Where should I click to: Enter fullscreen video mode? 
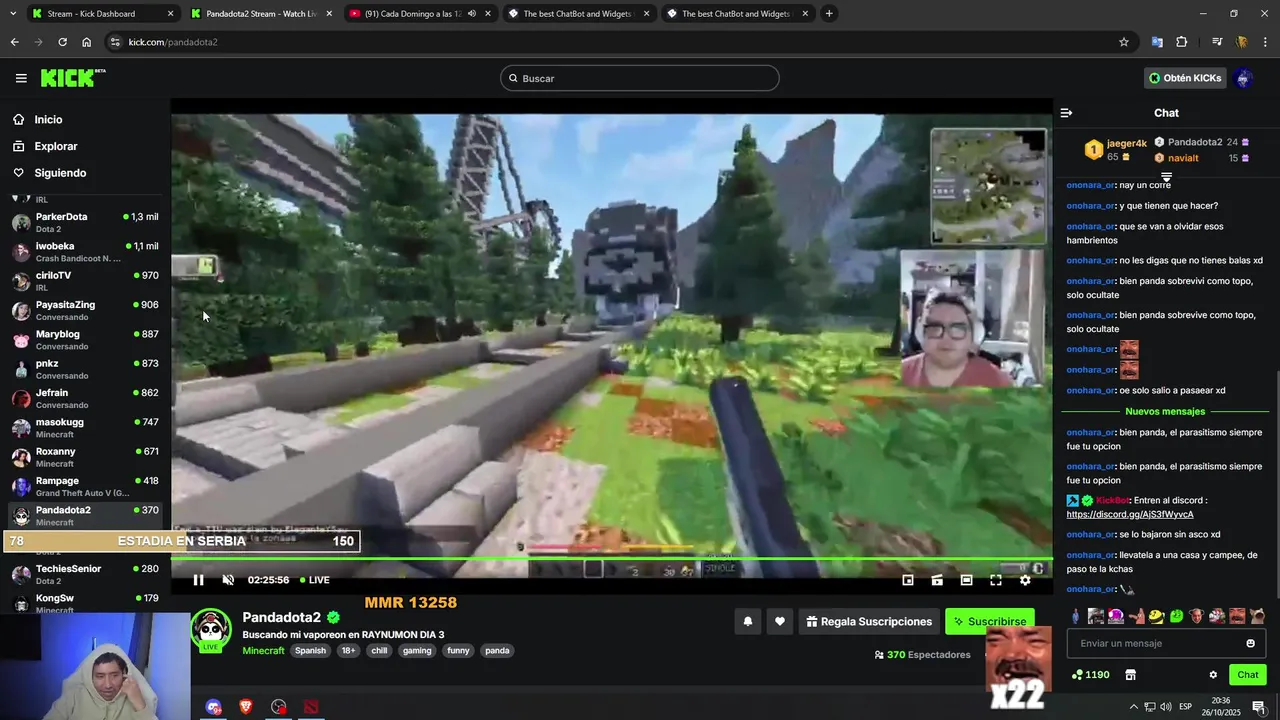tap(996, 580)
